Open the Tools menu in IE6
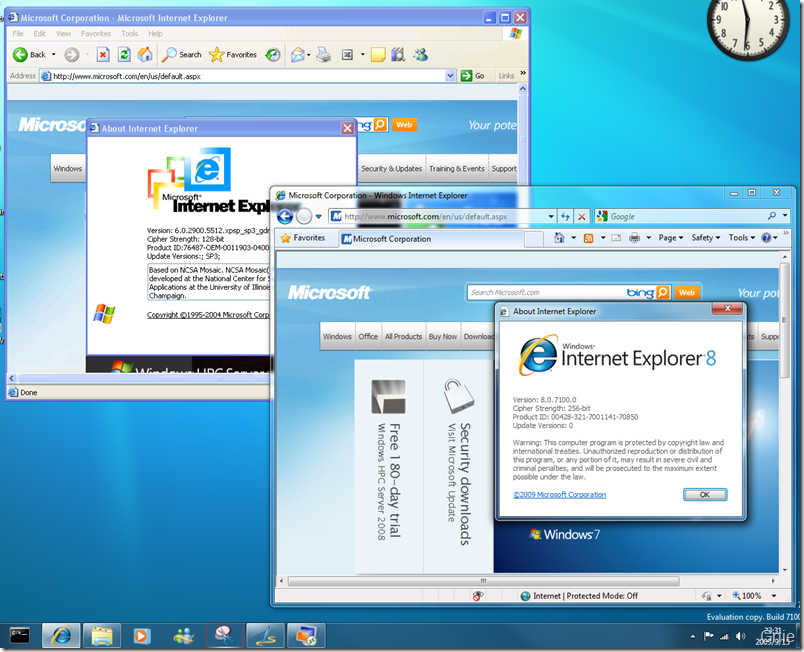This screenshot has width=804, height=652. pyautogui.click(x=129, y=33)
